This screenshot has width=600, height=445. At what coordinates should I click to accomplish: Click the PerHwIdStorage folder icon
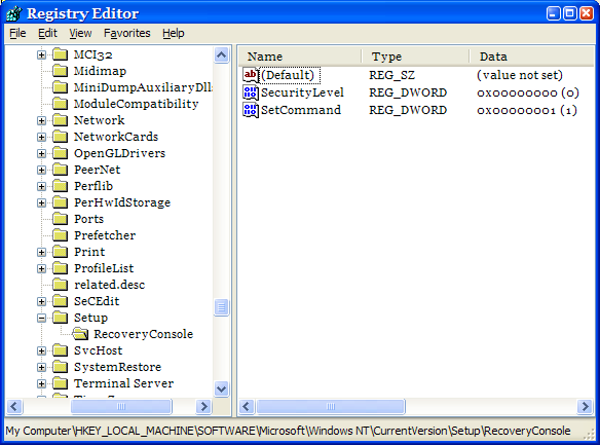60,202
